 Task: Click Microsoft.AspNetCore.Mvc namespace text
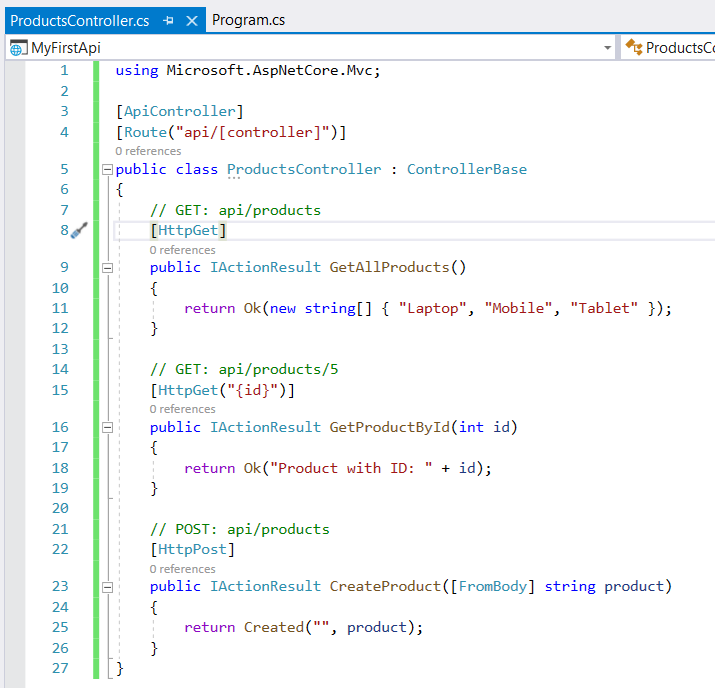[269, 70]
